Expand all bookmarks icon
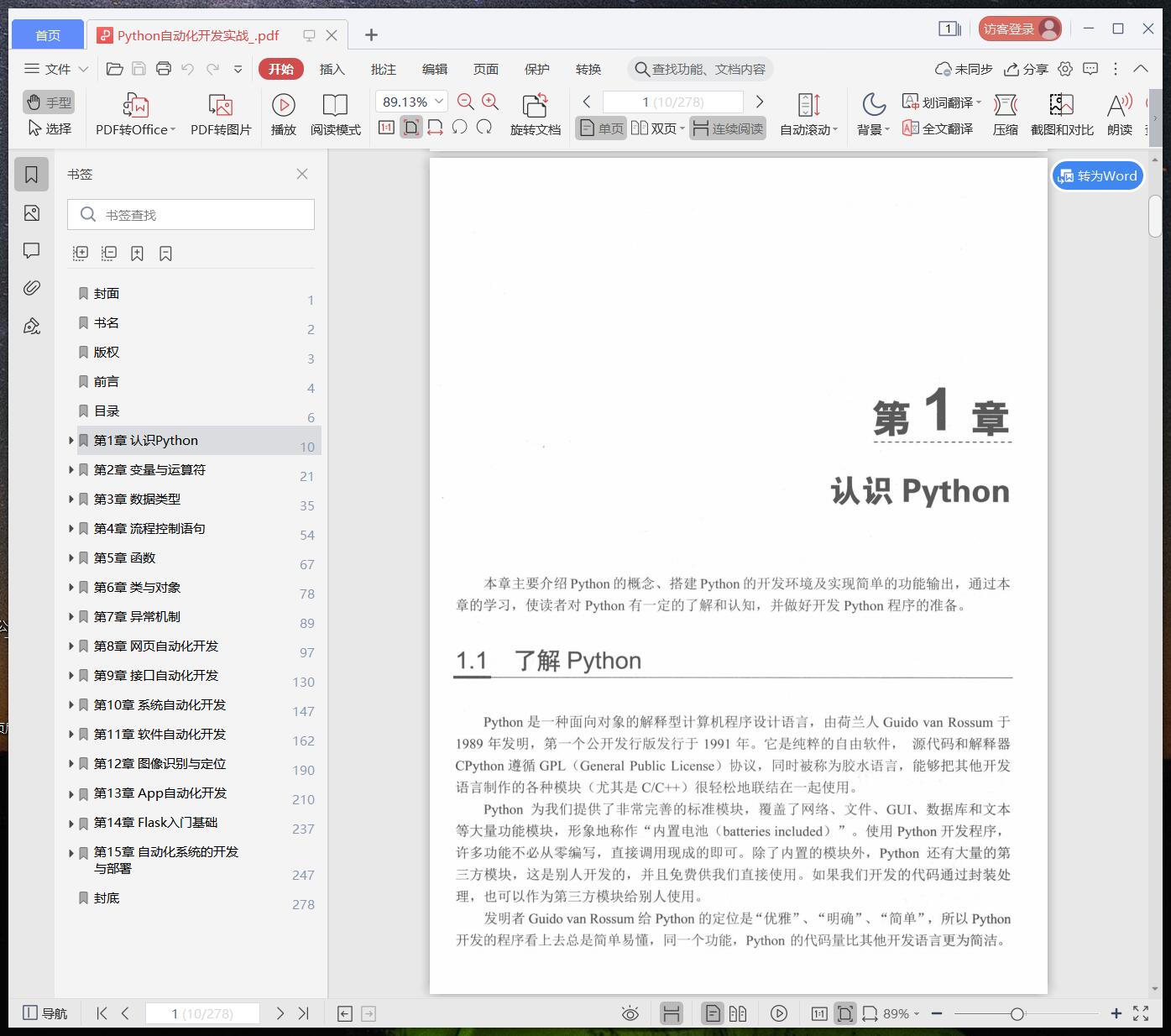This screenshot has width=1171, height=1036. click(81, 253)
